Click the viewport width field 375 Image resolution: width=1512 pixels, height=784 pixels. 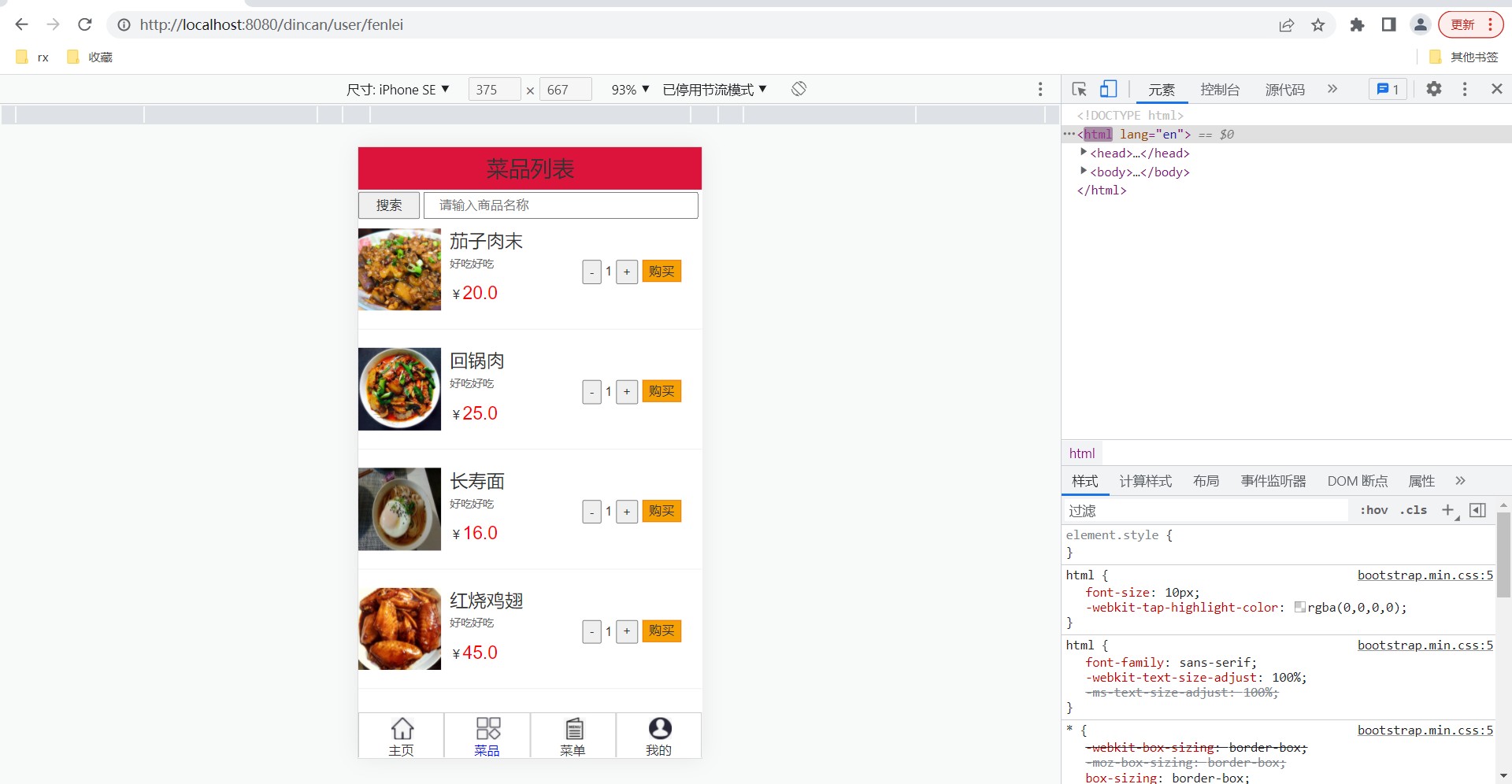click(495, 90)
